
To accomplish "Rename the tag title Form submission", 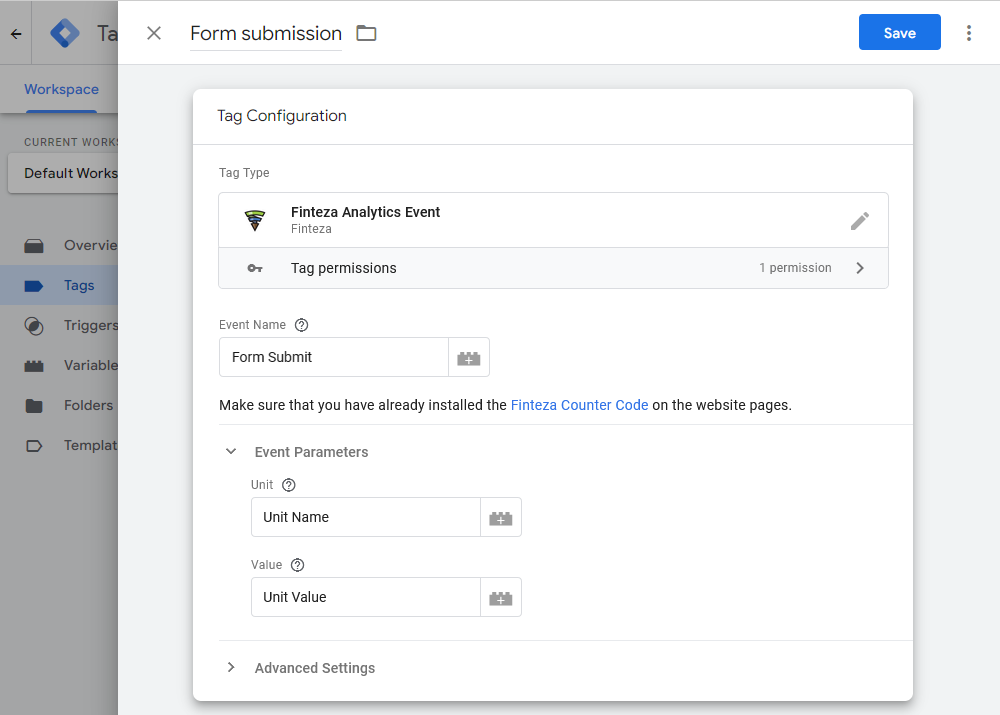I will click(266, 33).
